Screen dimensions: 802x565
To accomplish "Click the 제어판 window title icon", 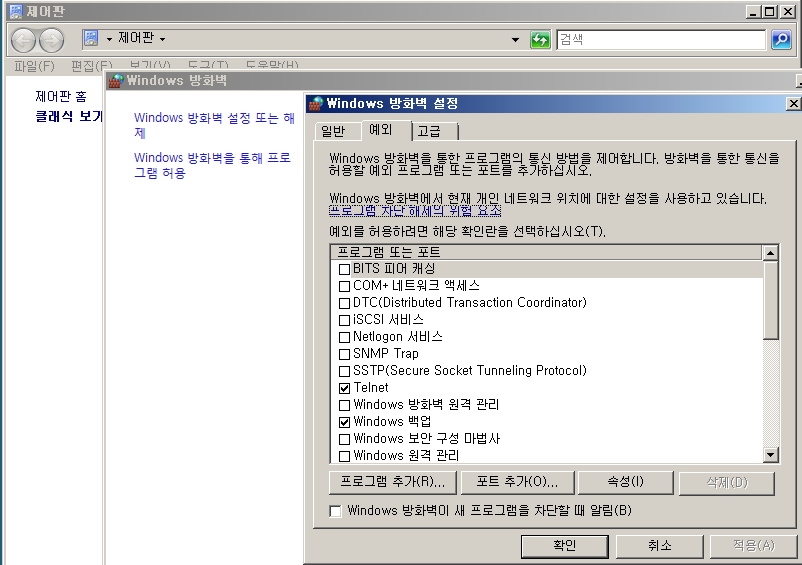I will [x=16, y=11].
